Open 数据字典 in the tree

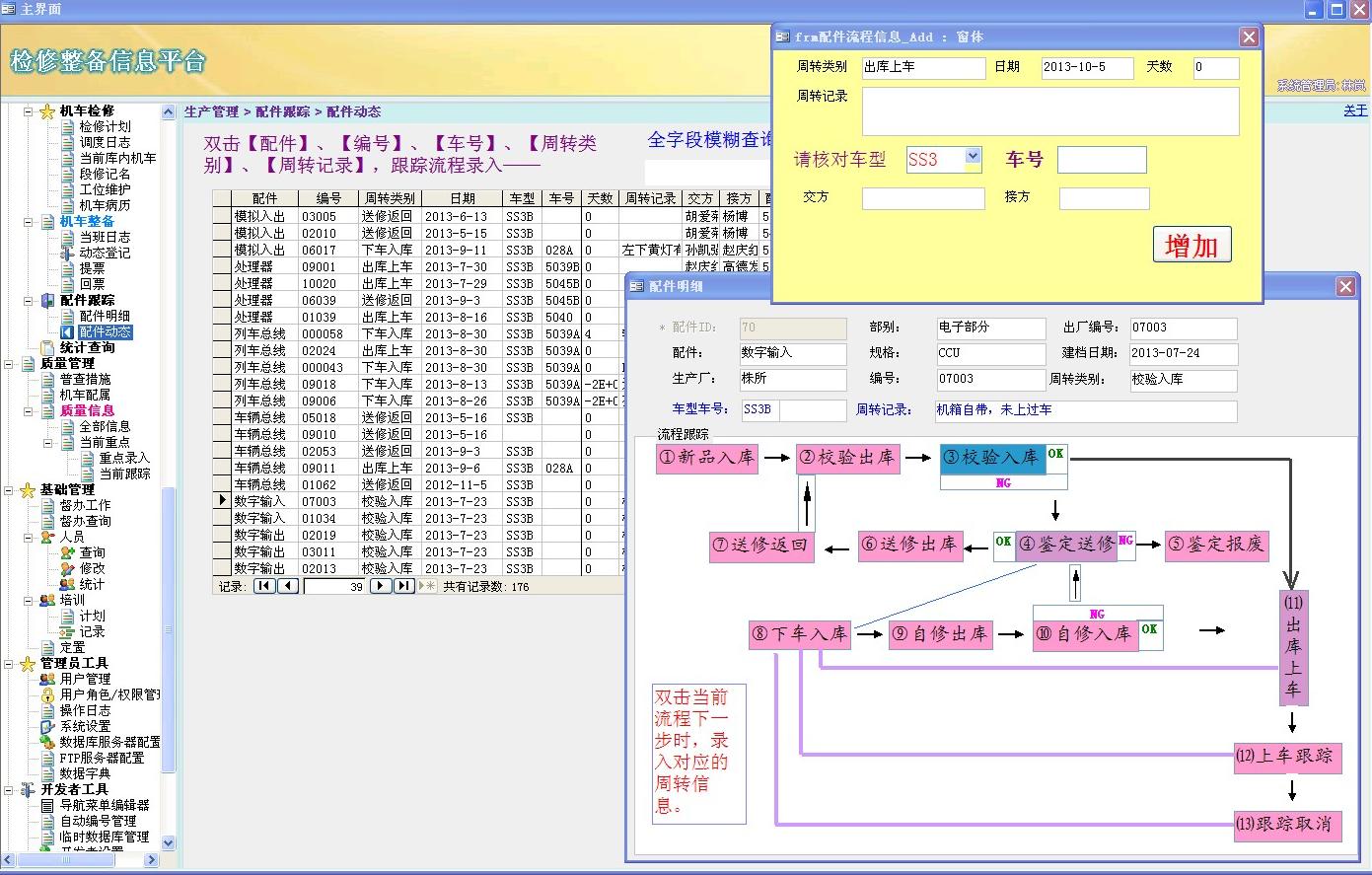85,773
